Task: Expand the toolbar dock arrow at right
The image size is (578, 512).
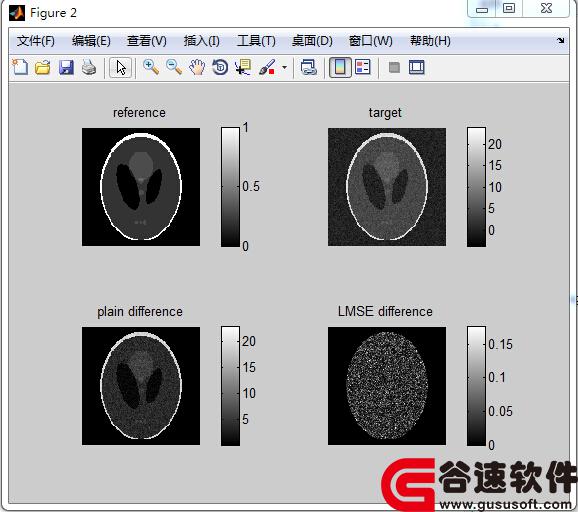Action: (x=561, y=41)
